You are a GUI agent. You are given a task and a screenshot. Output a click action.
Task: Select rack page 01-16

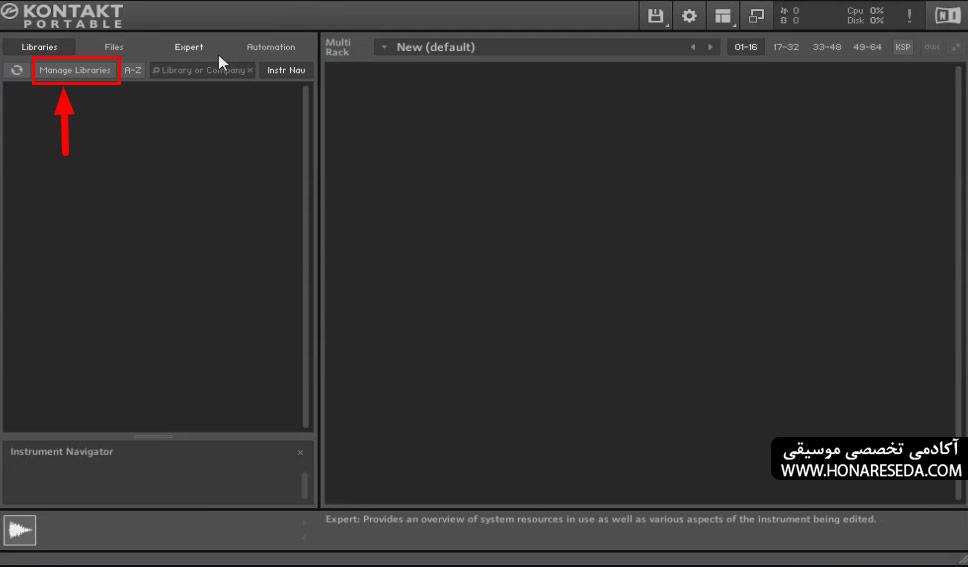(x=746, y=47)
